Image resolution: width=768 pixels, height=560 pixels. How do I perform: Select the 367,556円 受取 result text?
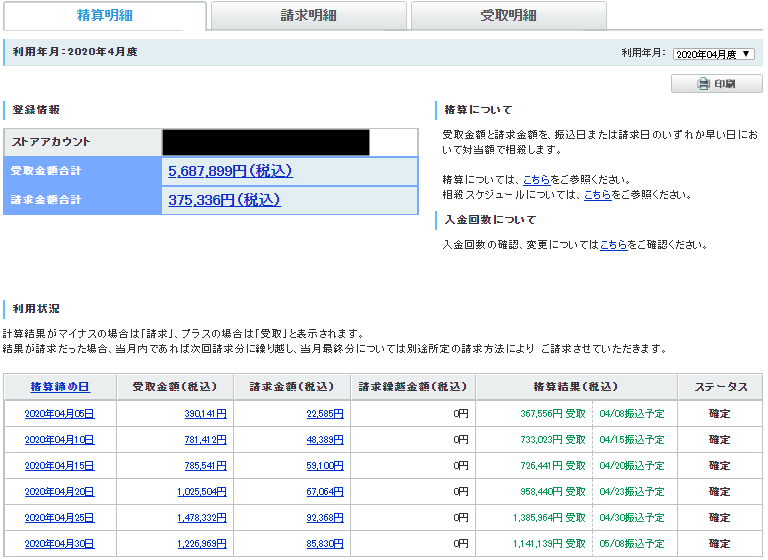[553, 414]
